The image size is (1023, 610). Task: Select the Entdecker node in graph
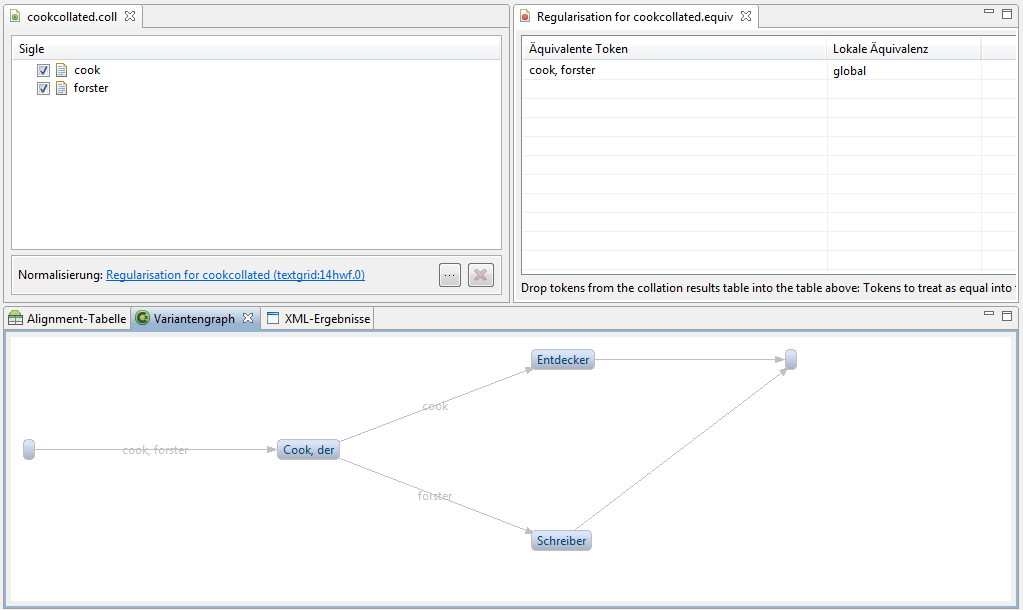[563, 359]
